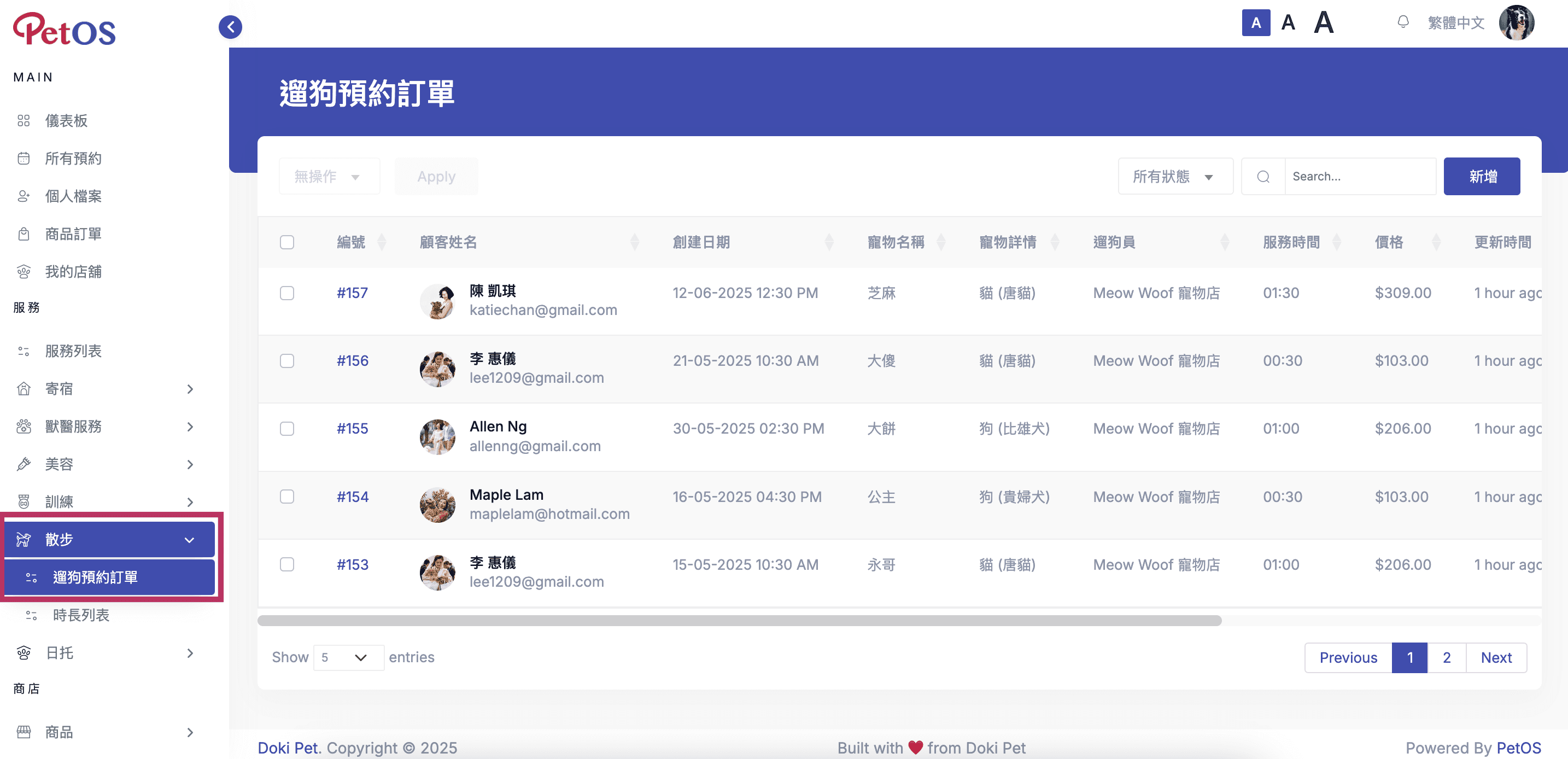Open the Show entries count dropdown
Screen dimensions: 1568x759
[348, 658]
